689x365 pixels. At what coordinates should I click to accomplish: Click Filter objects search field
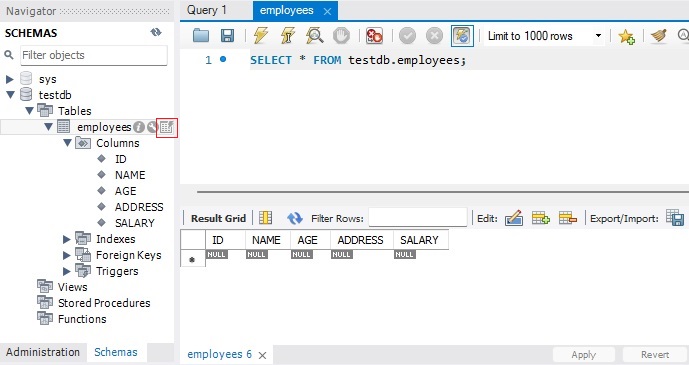(x=94, y=55)
